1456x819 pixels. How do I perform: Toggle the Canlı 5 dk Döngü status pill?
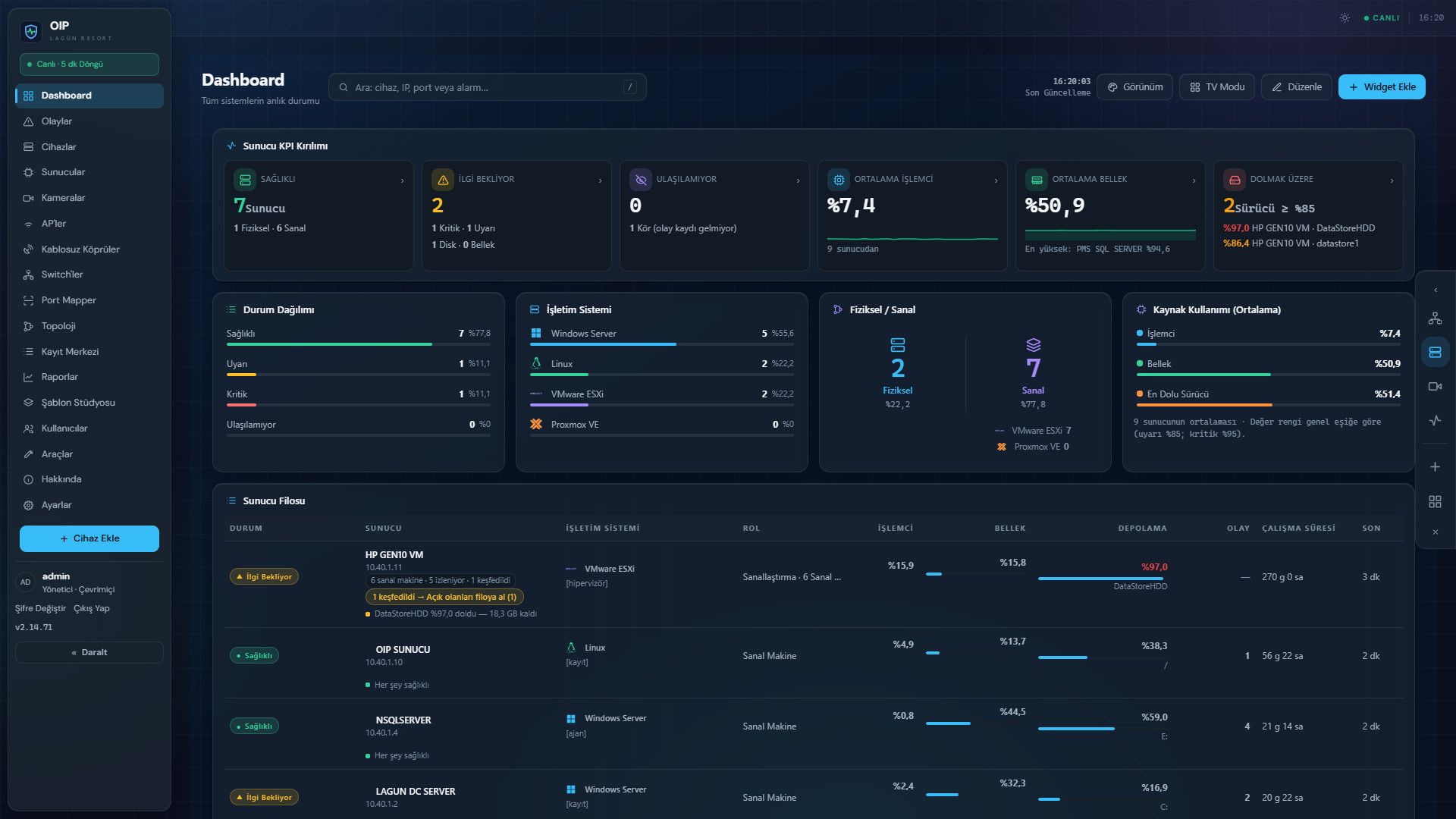point(89,64)
